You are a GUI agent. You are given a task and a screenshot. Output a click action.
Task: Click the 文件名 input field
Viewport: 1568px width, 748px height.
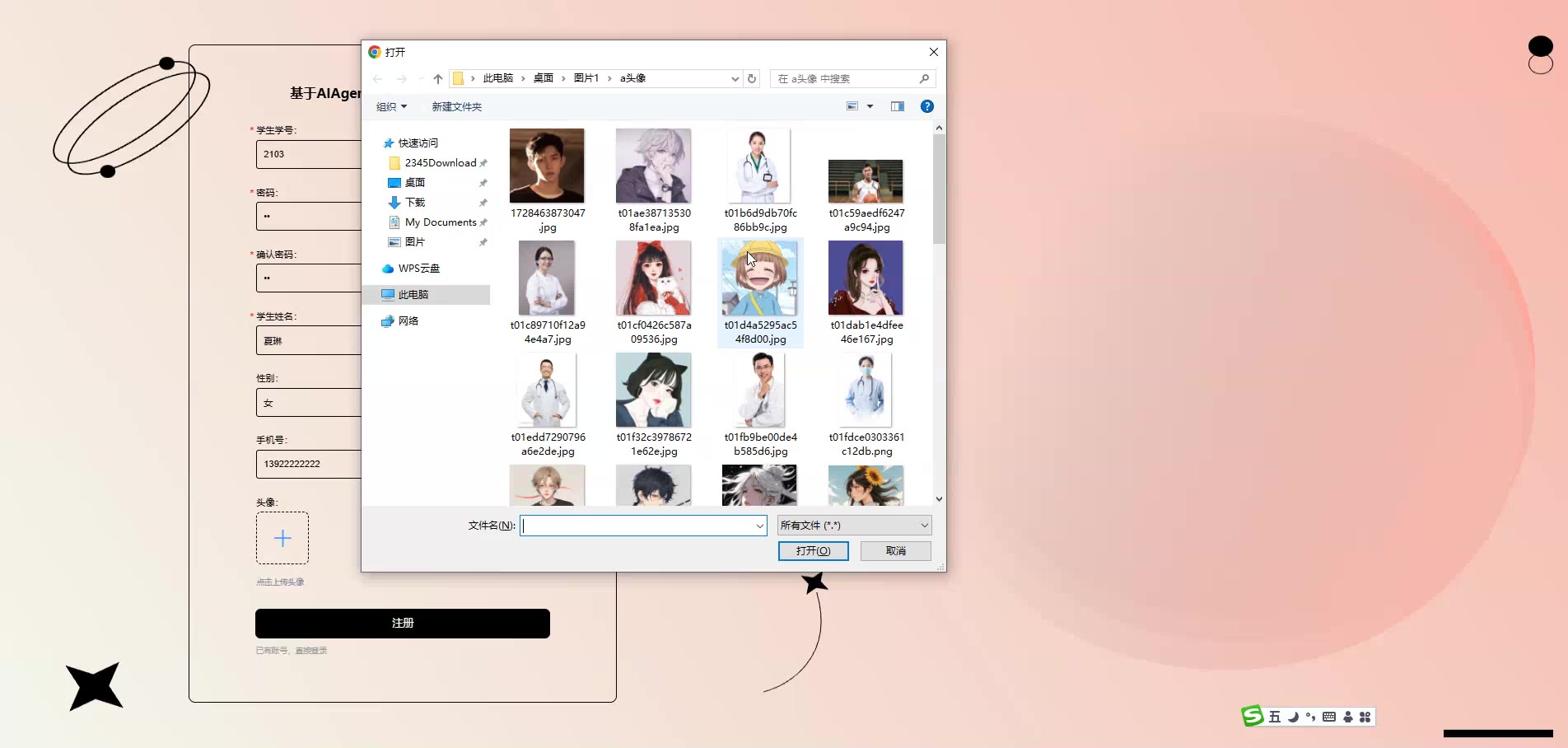point(638,526)
